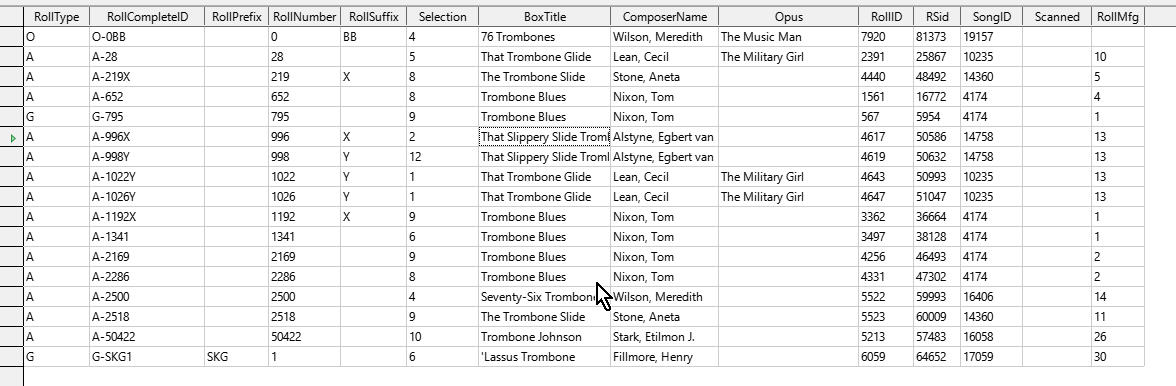Click the BoxTitle column header

pyautogui.click(x=544, y=16)
